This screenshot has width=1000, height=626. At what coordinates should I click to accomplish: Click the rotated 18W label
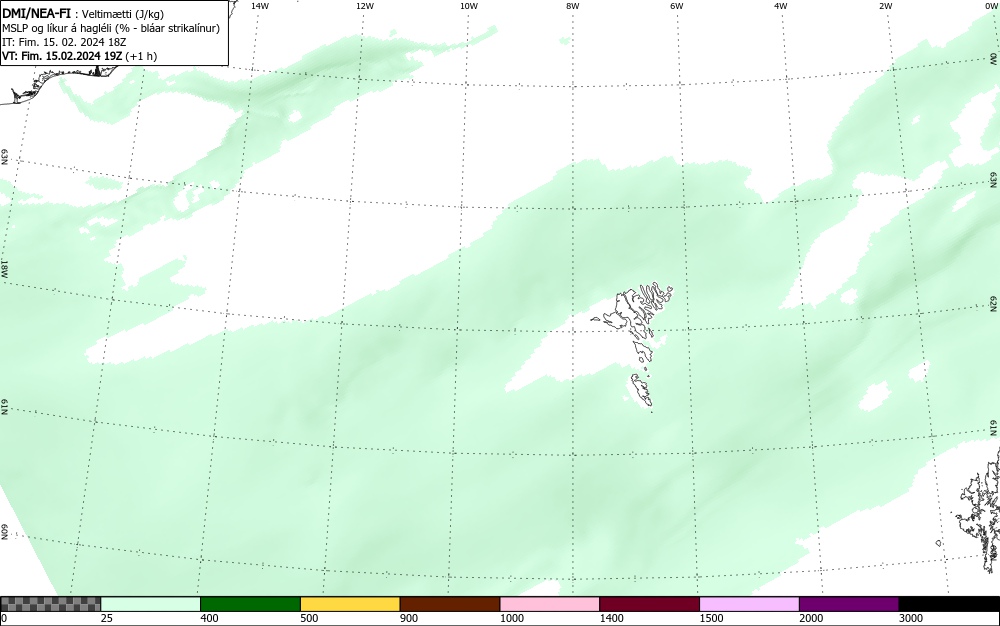tap(4, 268)
